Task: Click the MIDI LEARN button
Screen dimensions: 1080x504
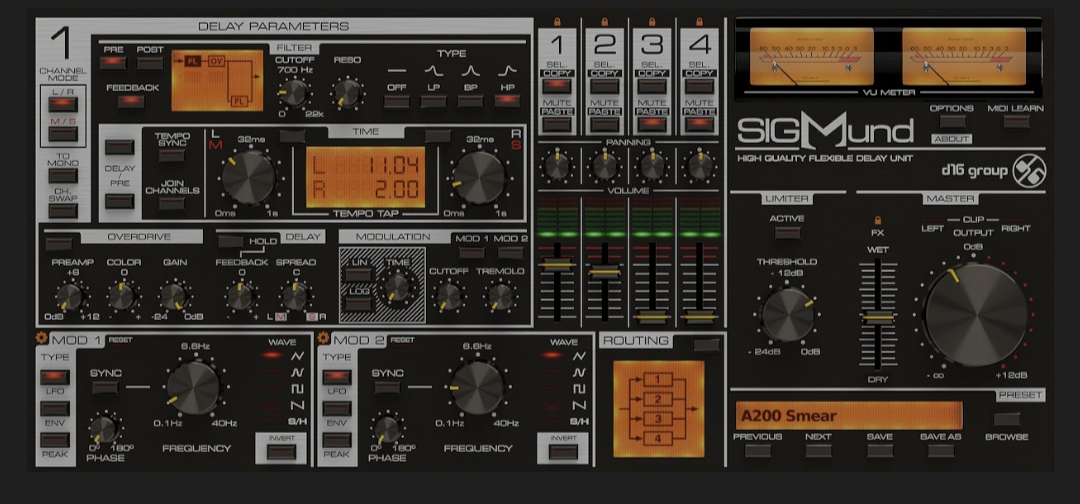Action: click(x=1016, y=122)
